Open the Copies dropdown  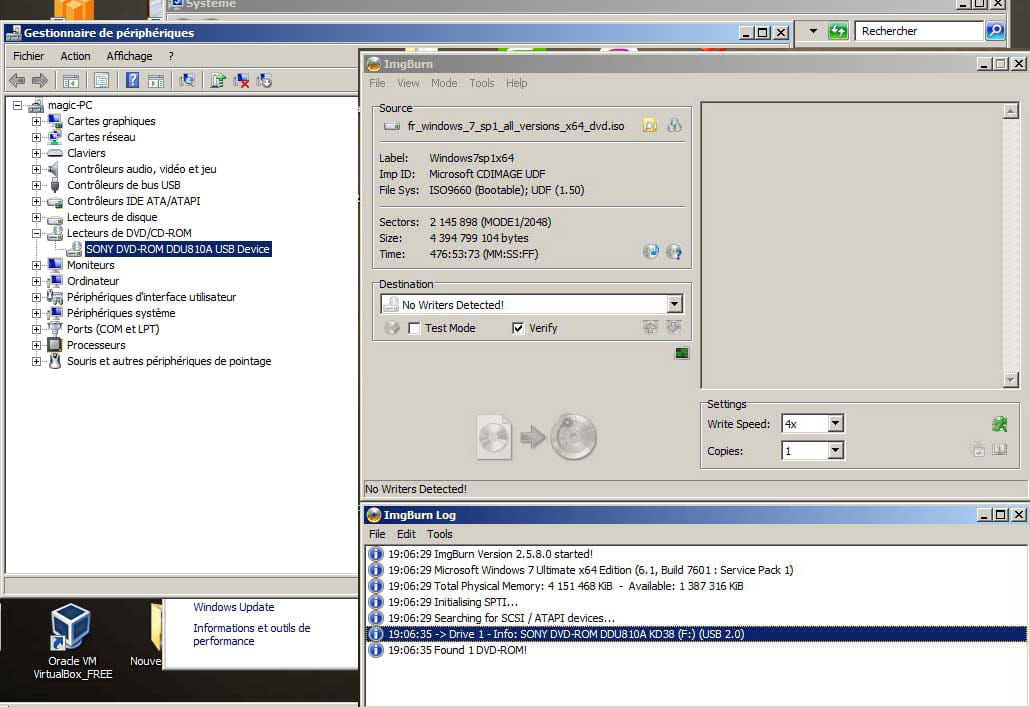[x=835, y=451]
